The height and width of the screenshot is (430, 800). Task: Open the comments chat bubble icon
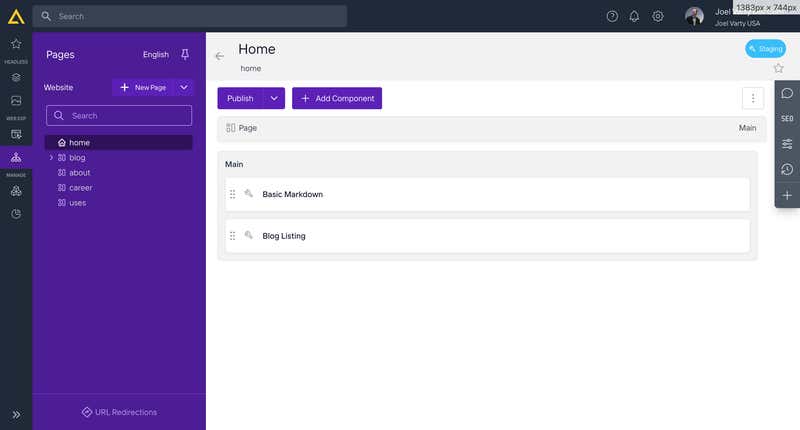tap(787, 93)
